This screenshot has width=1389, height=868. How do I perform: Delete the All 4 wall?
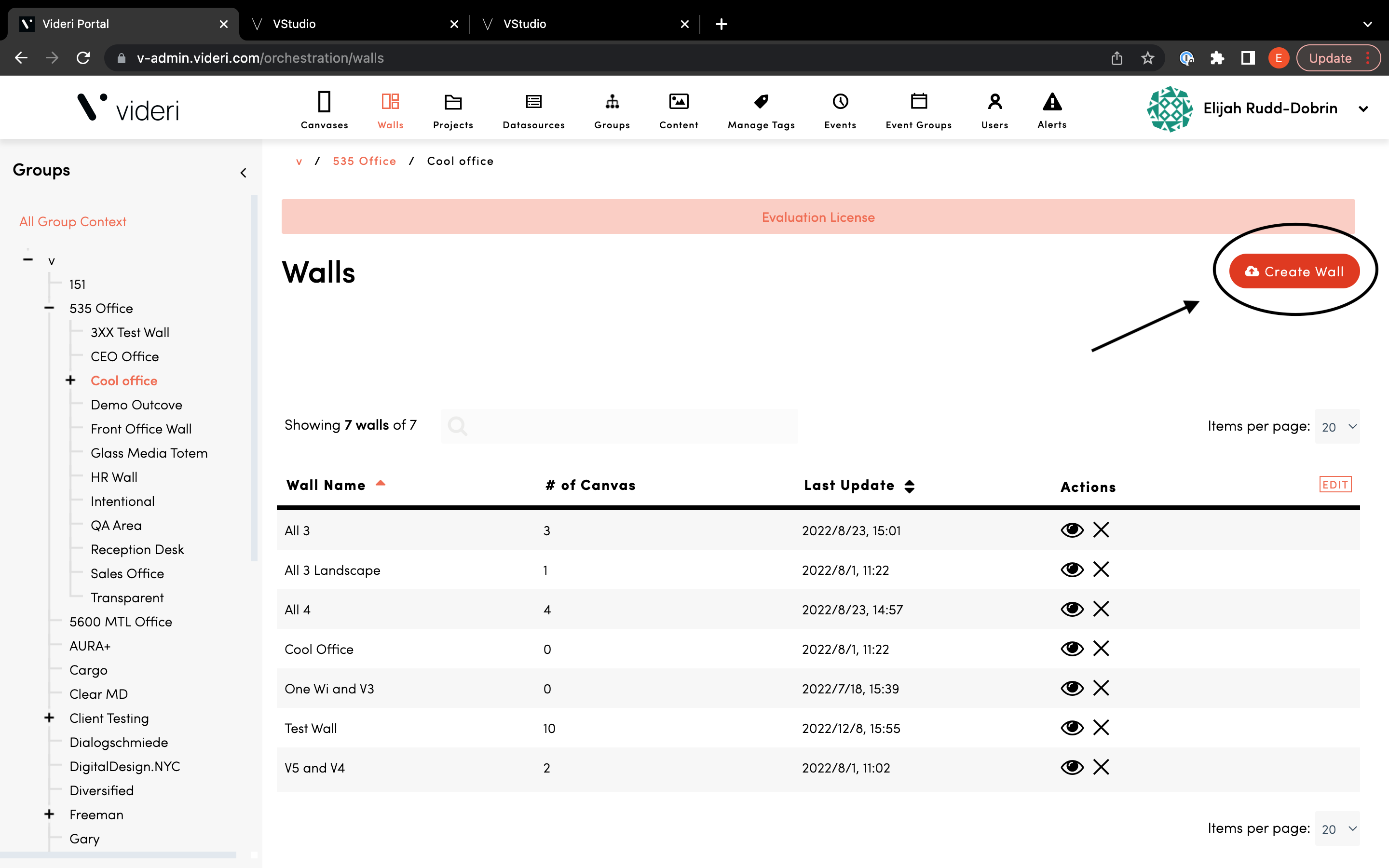(x=1101, y=609)
